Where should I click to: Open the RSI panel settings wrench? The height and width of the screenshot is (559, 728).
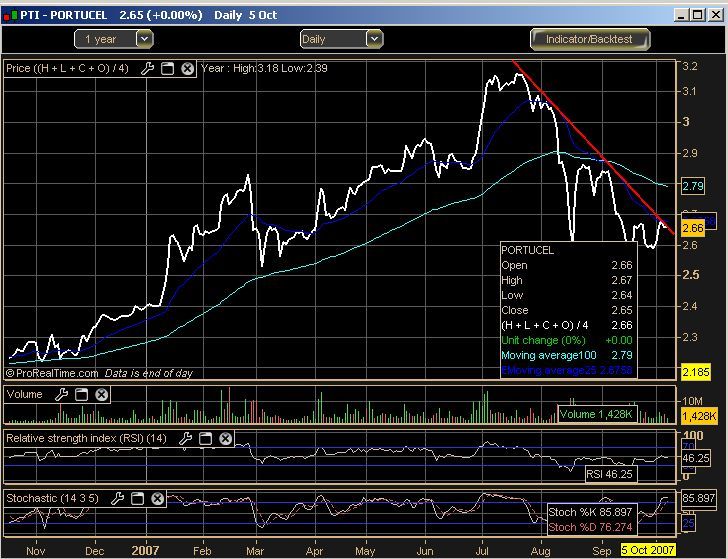point(185,438)
